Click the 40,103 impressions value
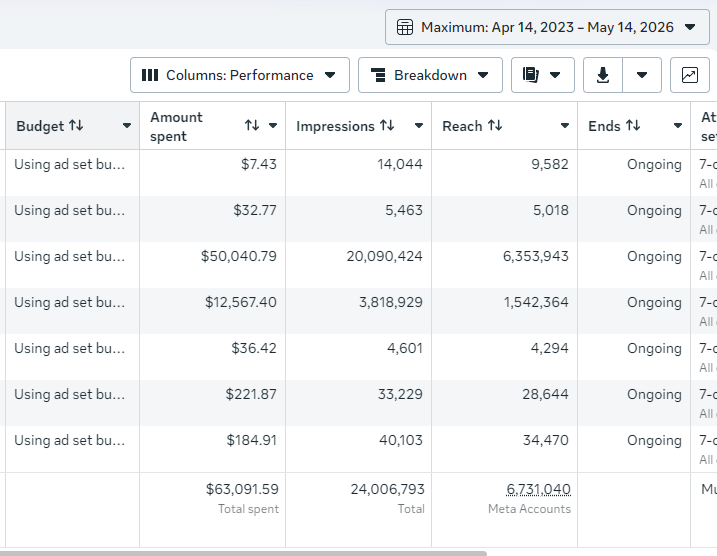The width and height of the screenshot is (717, 556). [x=401, y=440]
